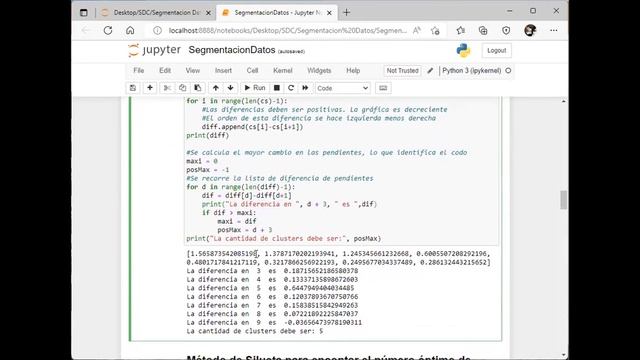Open the Help menu
Screen dimensions: 640x360
click(353, 71)
